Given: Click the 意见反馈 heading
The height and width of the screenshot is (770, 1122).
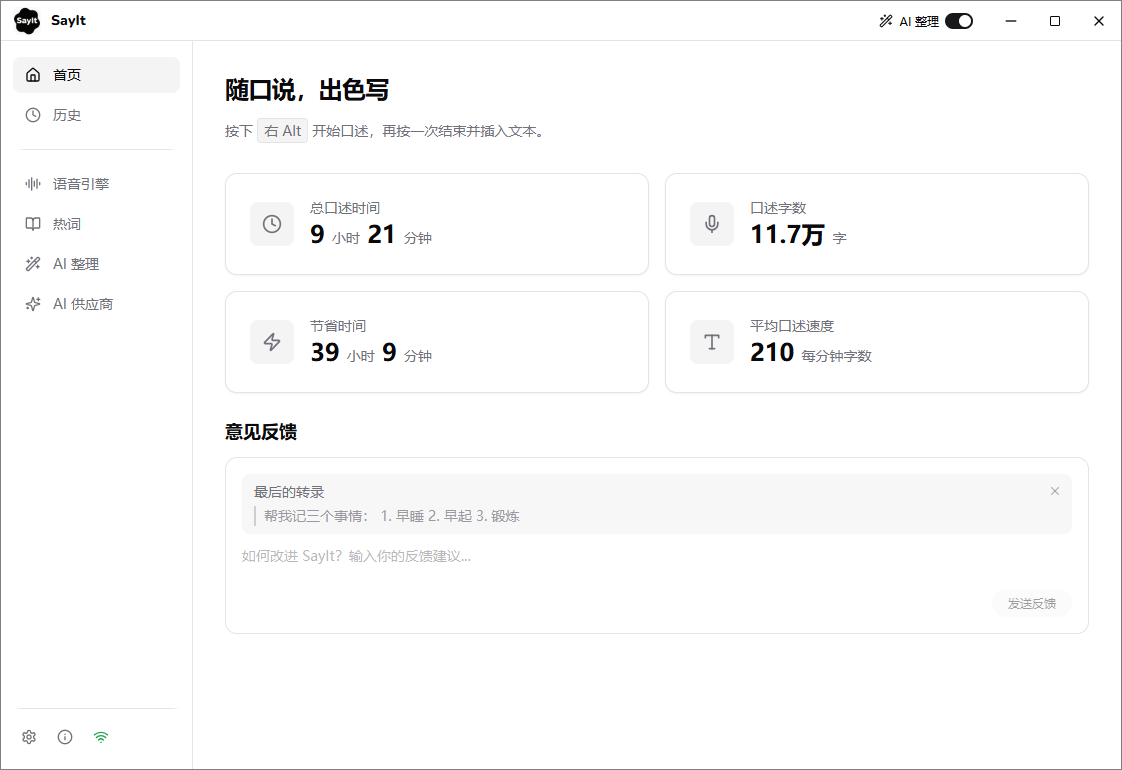Looking at the screenshot, I should (x=261, y=432).
